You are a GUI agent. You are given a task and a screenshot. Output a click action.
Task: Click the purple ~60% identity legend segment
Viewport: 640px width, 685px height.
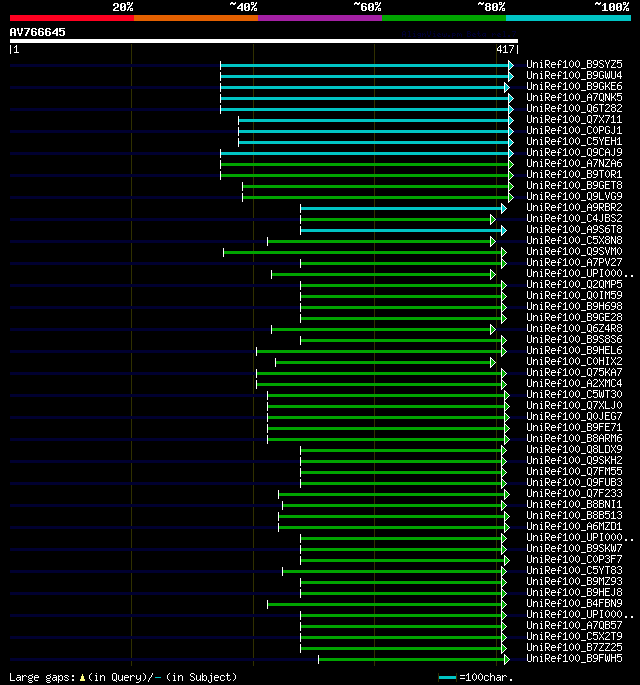[x=320, y=18]
